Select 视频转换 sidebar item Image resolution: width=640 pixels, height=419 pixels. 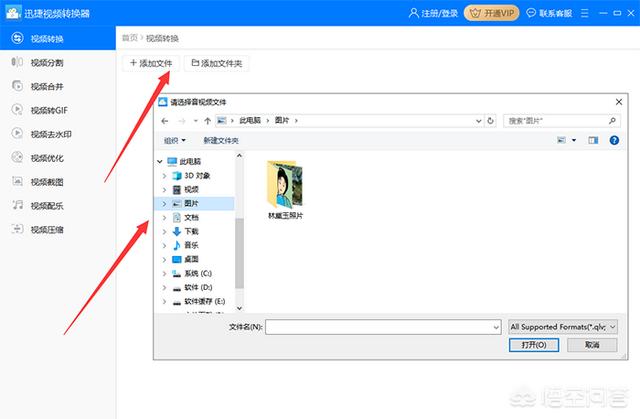pos(58,38)
